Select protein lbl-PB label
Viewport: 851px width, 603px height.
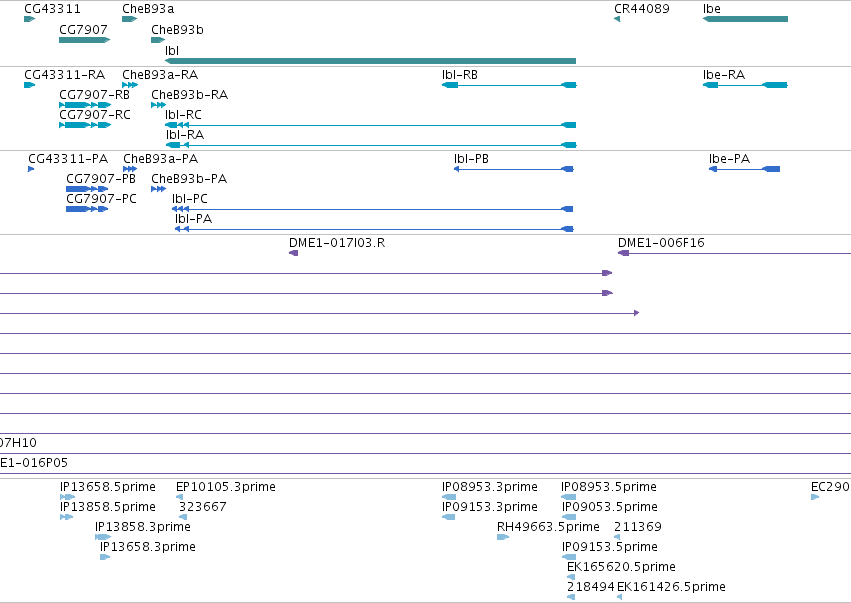tap(471, 159)
